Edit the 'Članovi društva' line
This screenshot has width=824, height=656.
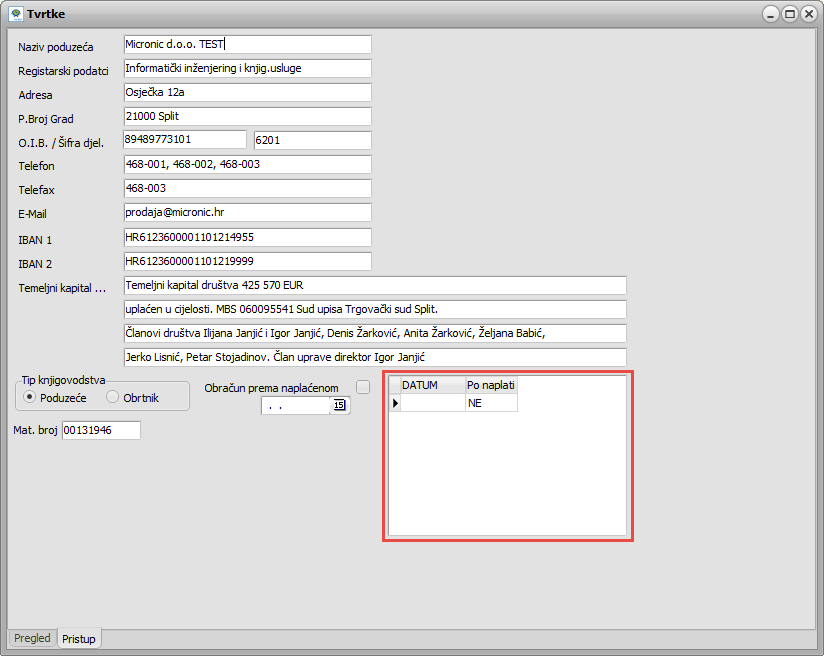tap(375, 333)
